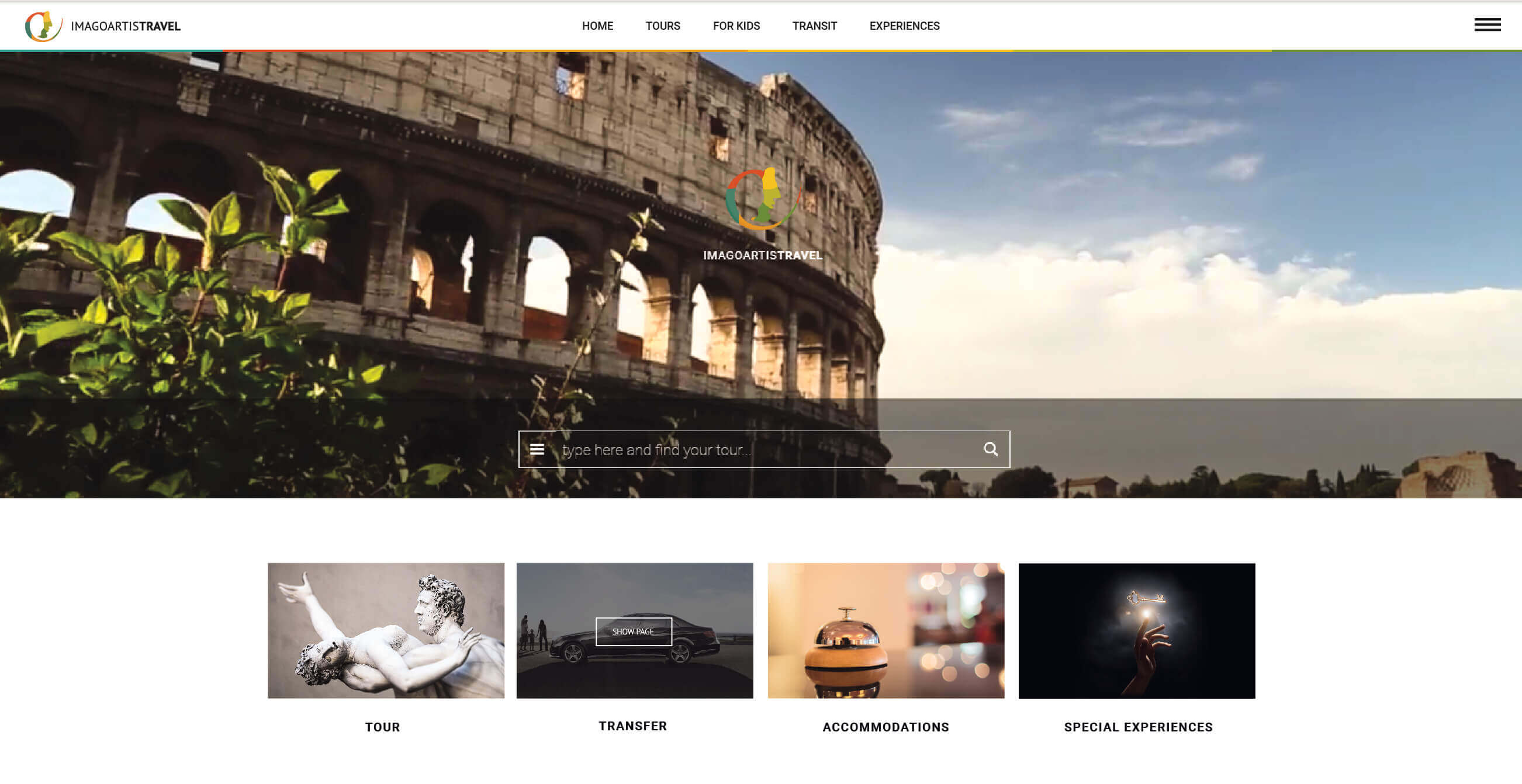The image size is (1522, 784).
Task: Open the hamburger menu in top-right corner
Action: (1486, 25)
